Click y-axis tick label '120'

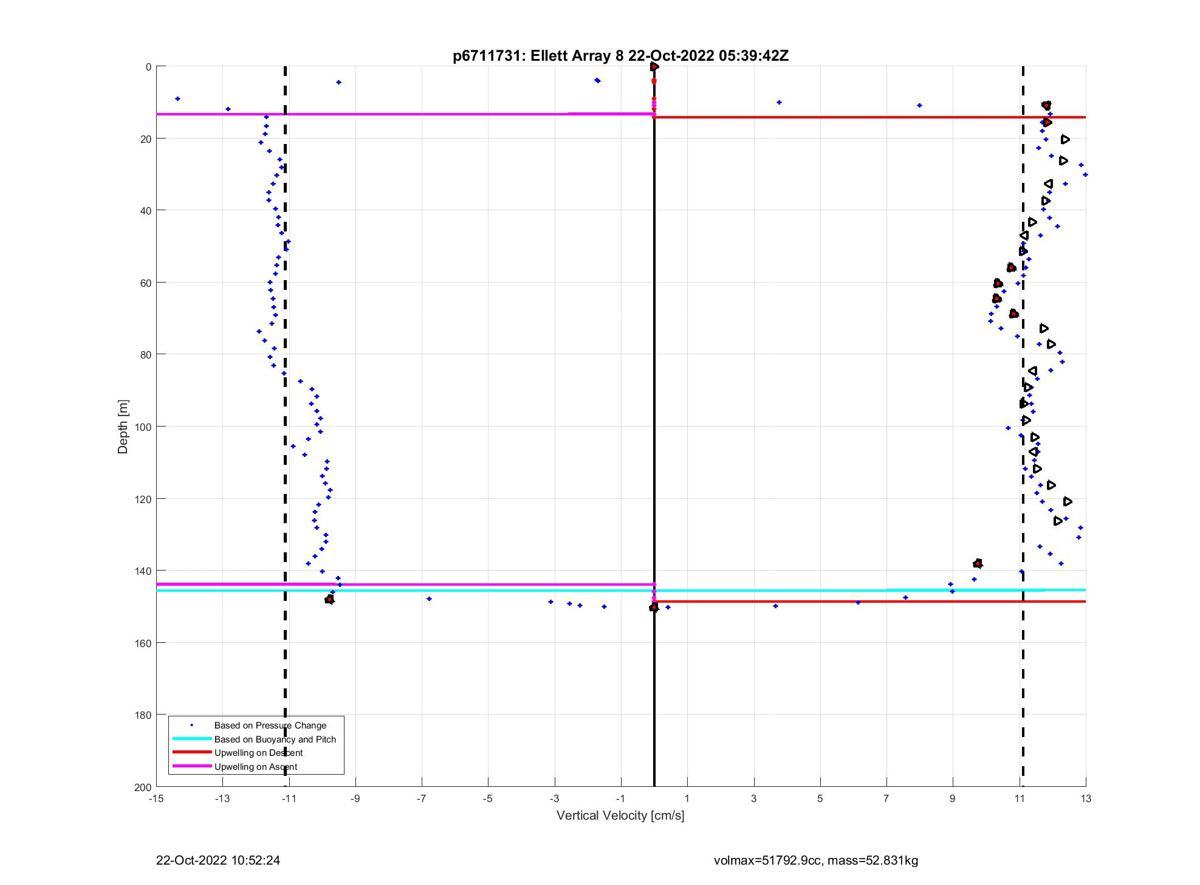(142, 499)
